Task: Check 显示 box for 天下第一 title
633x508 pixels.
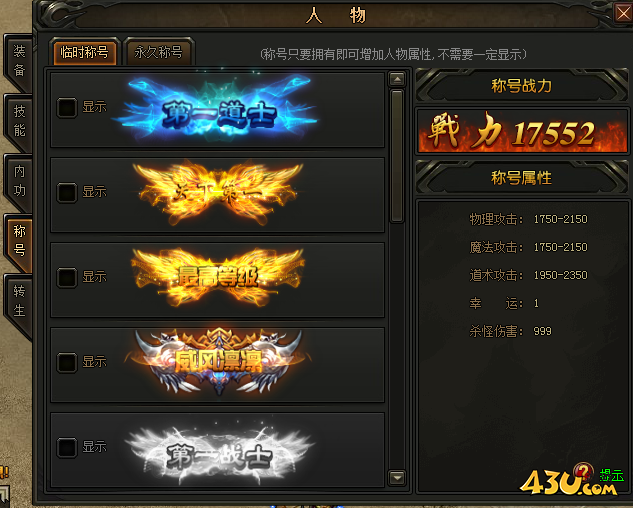Action: point(67,192)
